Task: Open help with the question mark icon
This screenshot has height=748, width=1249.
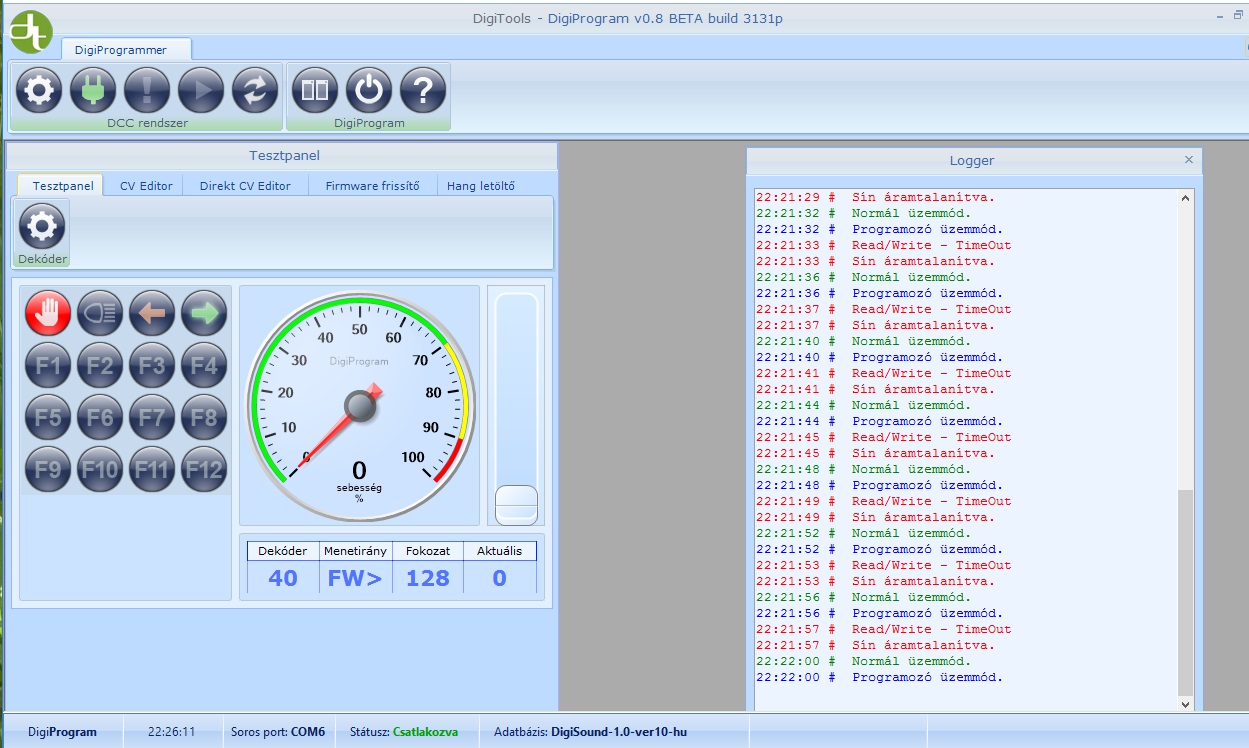Action: [423, 91]
